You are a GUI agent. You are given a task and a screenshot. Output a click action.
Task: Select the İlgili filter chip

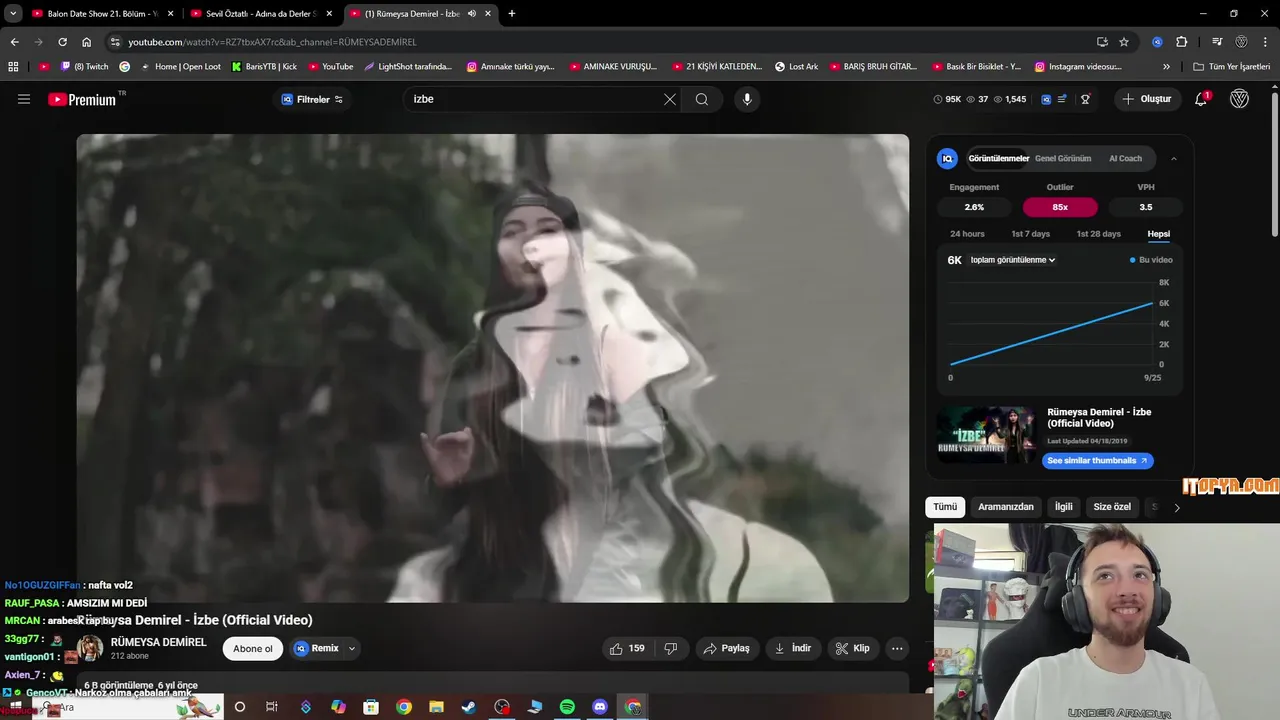pos(1064,507)
